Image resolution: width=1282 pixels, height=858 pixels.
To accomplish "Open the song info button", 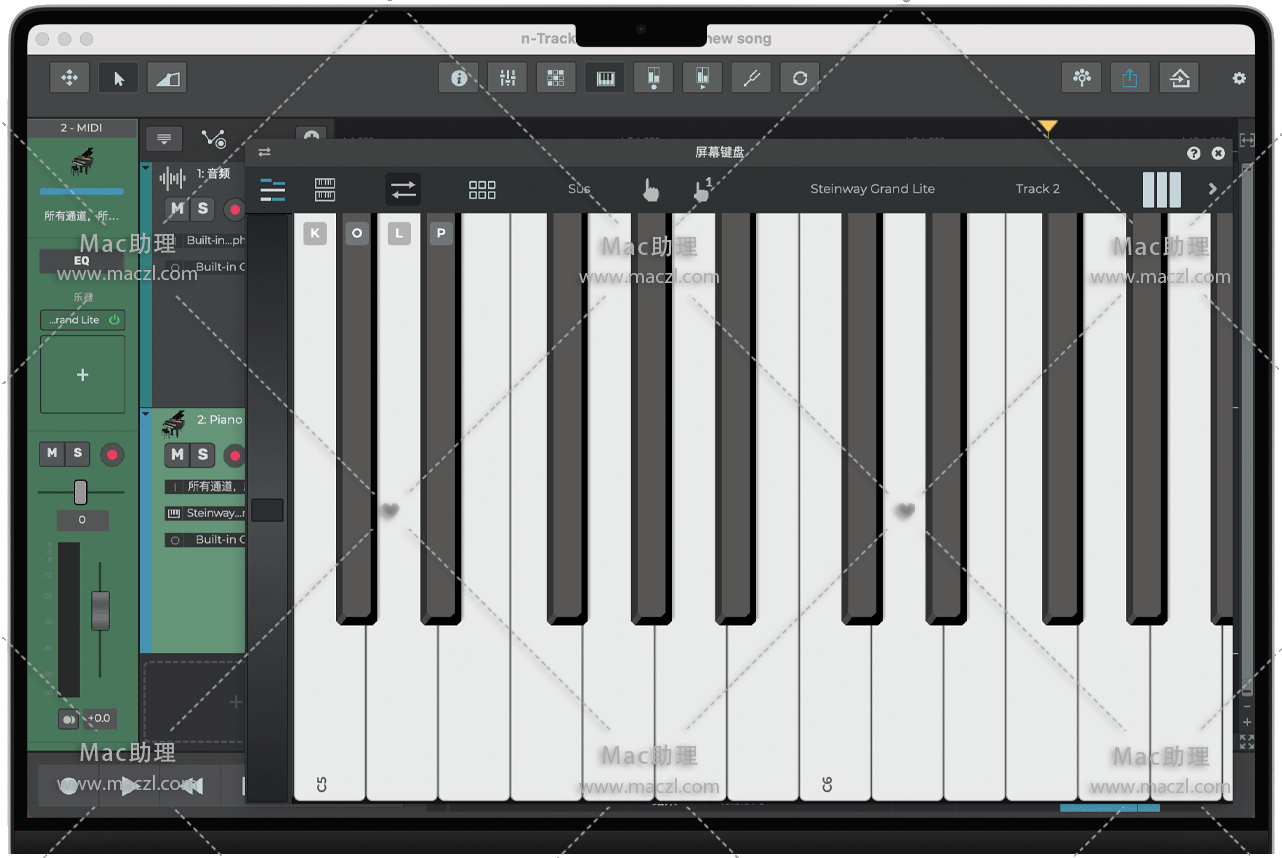I will click(459, 78).
